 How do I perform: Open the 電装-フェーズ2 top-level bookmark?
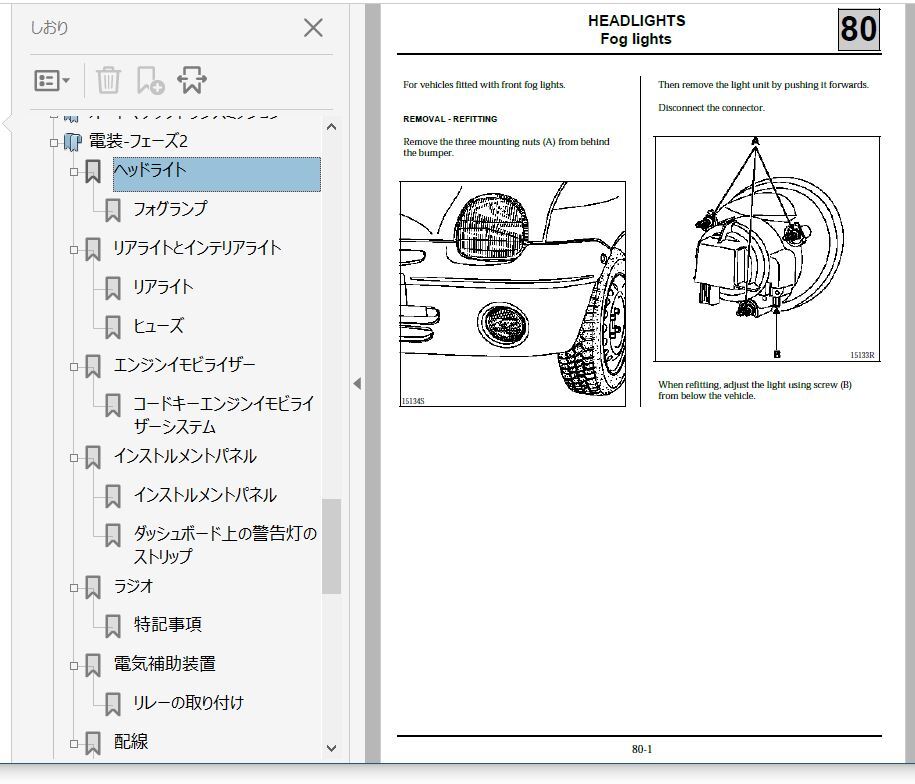pos(138,141)
